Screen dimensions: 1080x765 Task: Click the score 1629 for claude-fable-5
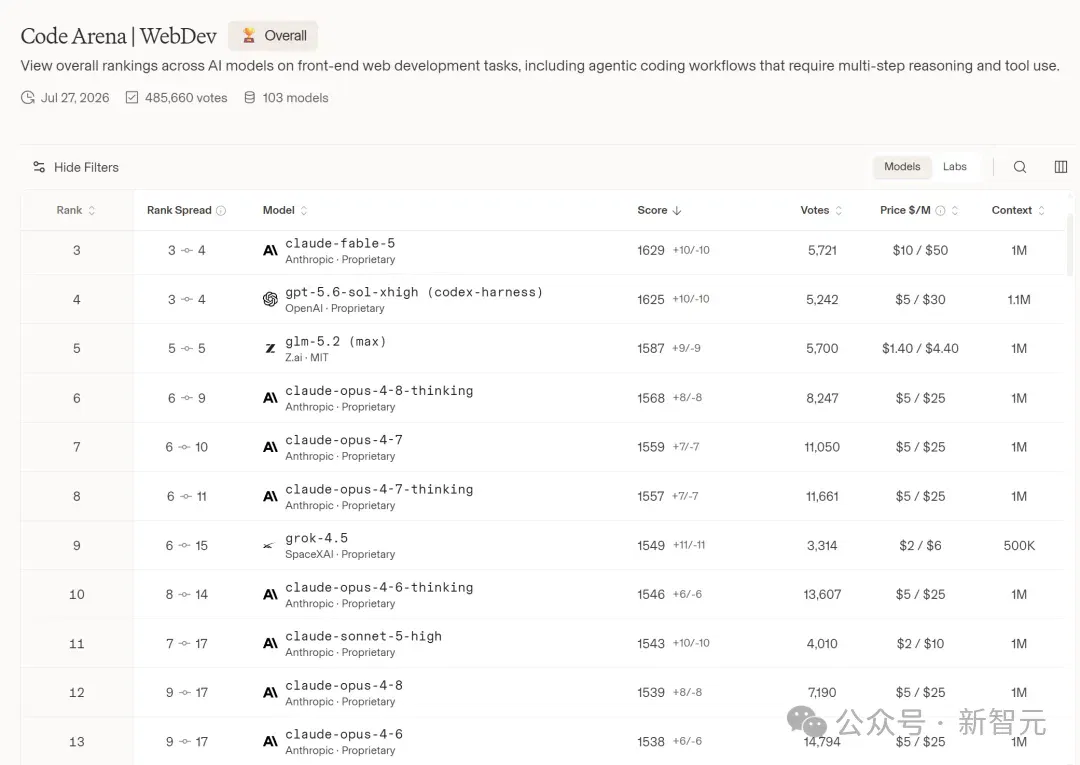[650, 251]
